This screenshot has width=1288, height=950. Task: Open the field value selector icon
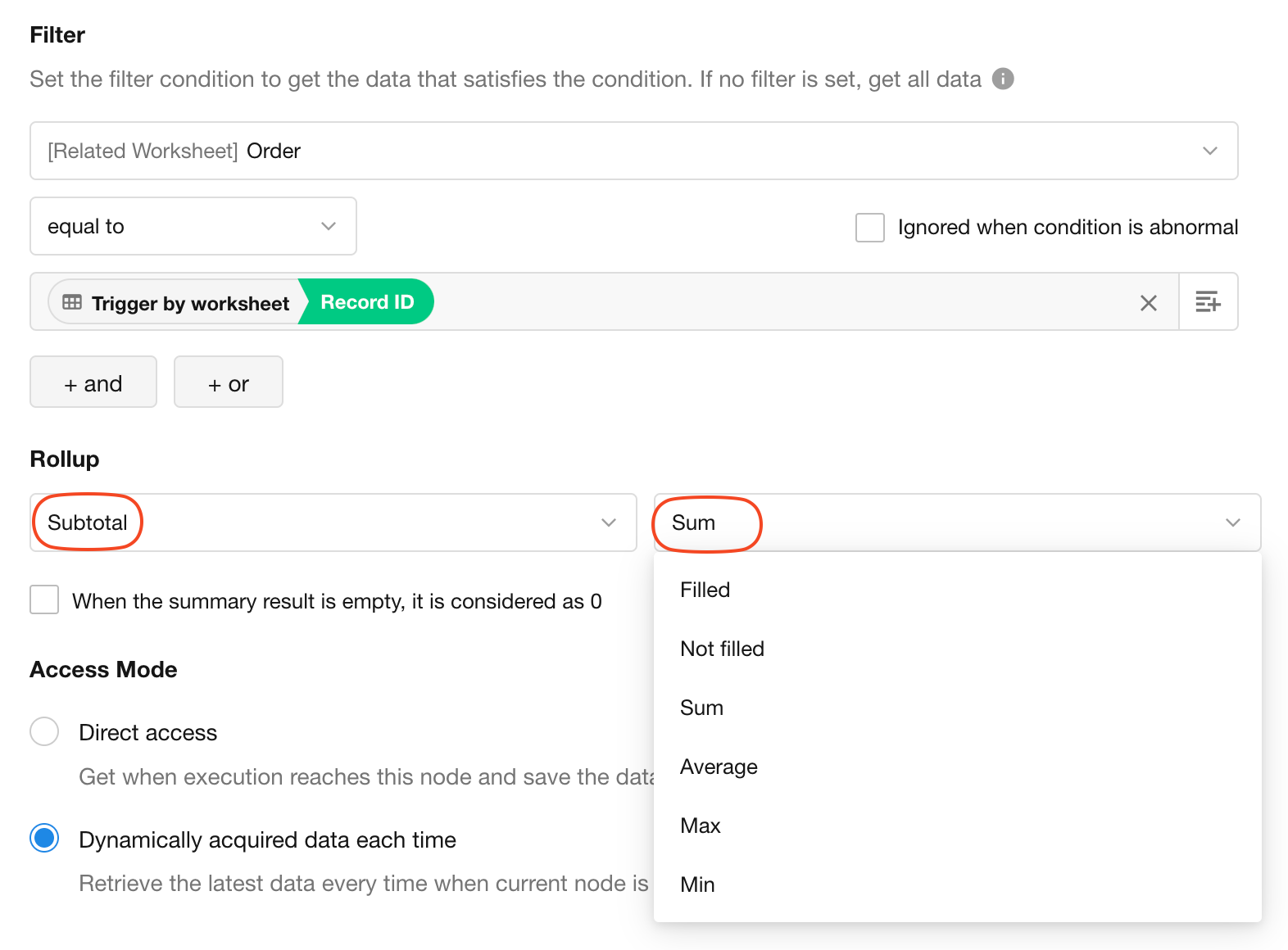coord(1208,302)
